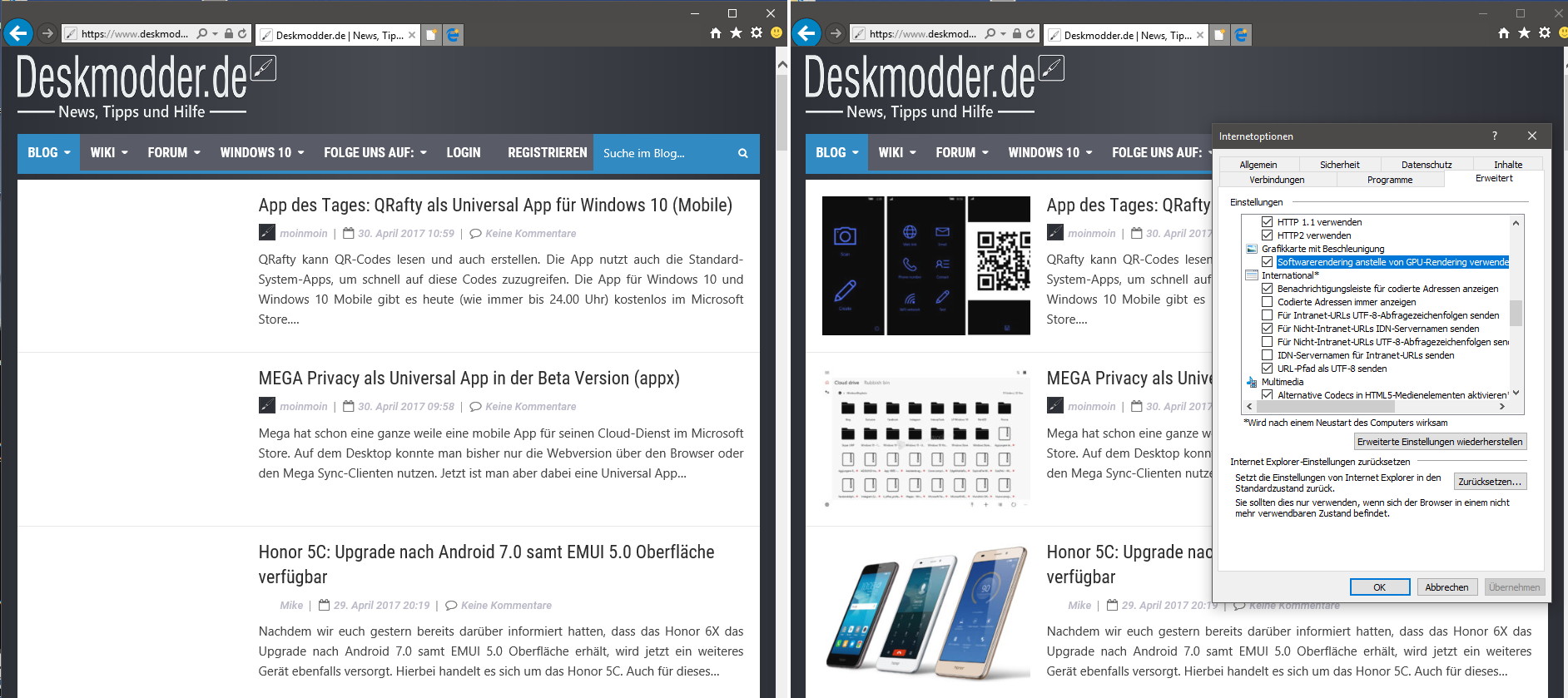The height and width of the screenshot is (698, 1568).
Task: Toggle Benachrichtigungsleiste für codierte Adressen checkbox
Action: tap(1267, 289)
